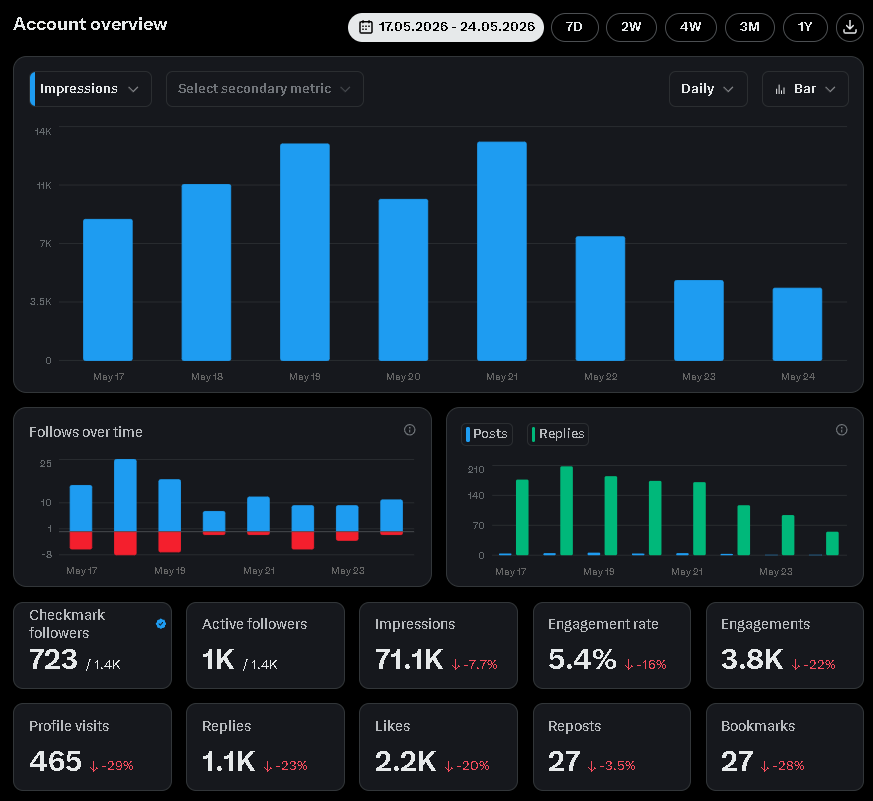Click the May 22 impressions bar
873x801 pixels.
tap(600, 298)
